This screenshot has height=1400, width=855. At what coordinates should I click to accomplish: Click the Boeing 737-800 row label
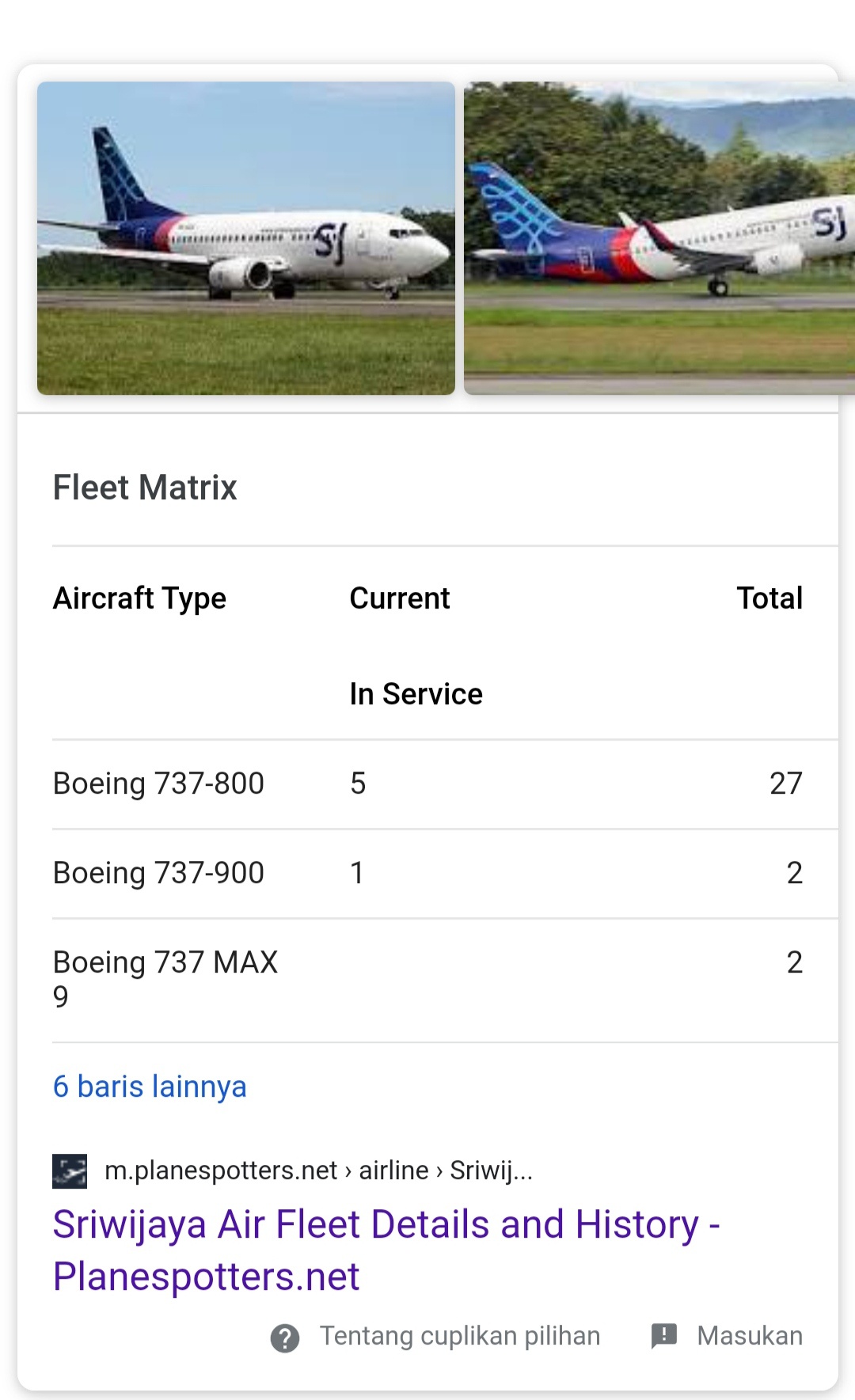click(158, 783)
